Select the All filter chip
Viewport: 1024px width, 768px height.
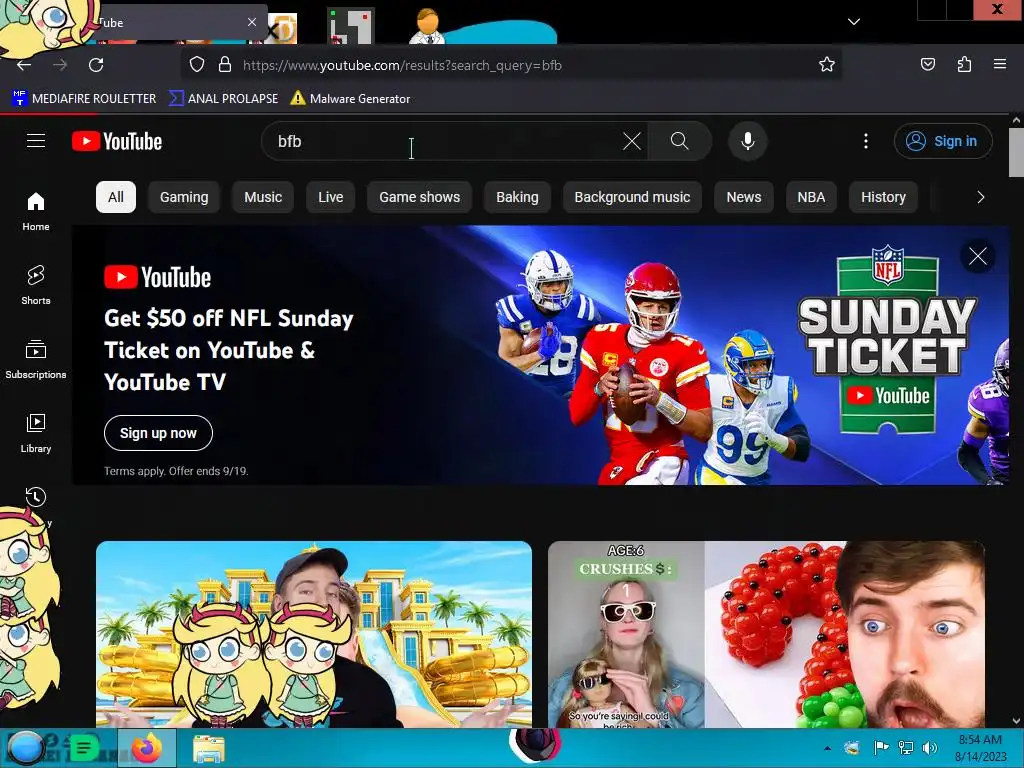[x=116, y=197]
